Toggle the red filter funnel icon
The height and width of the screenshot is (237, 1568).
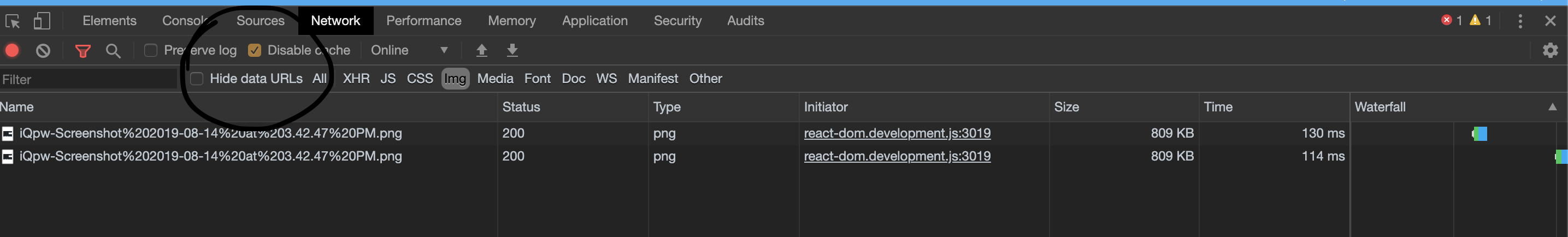pyautogui.click(x=83, y=50)
